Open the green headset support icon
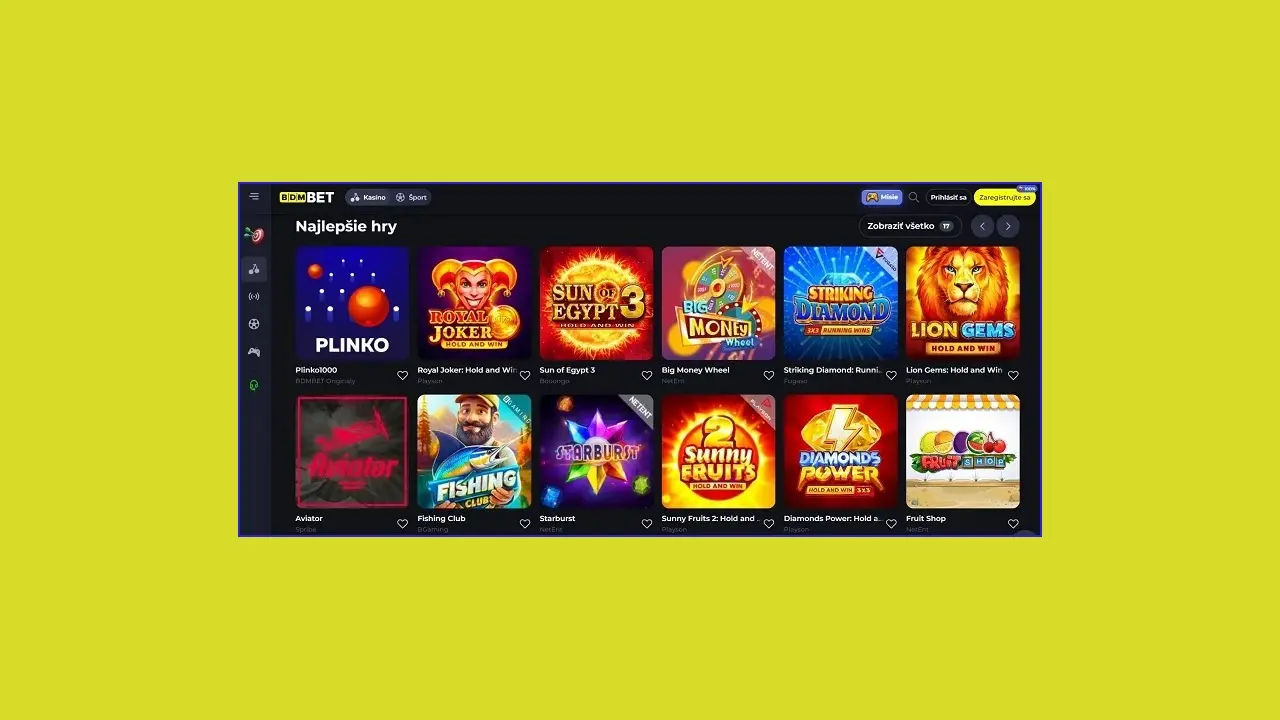The height and width of the screenshot is (720, 1280). click(254, 385)
